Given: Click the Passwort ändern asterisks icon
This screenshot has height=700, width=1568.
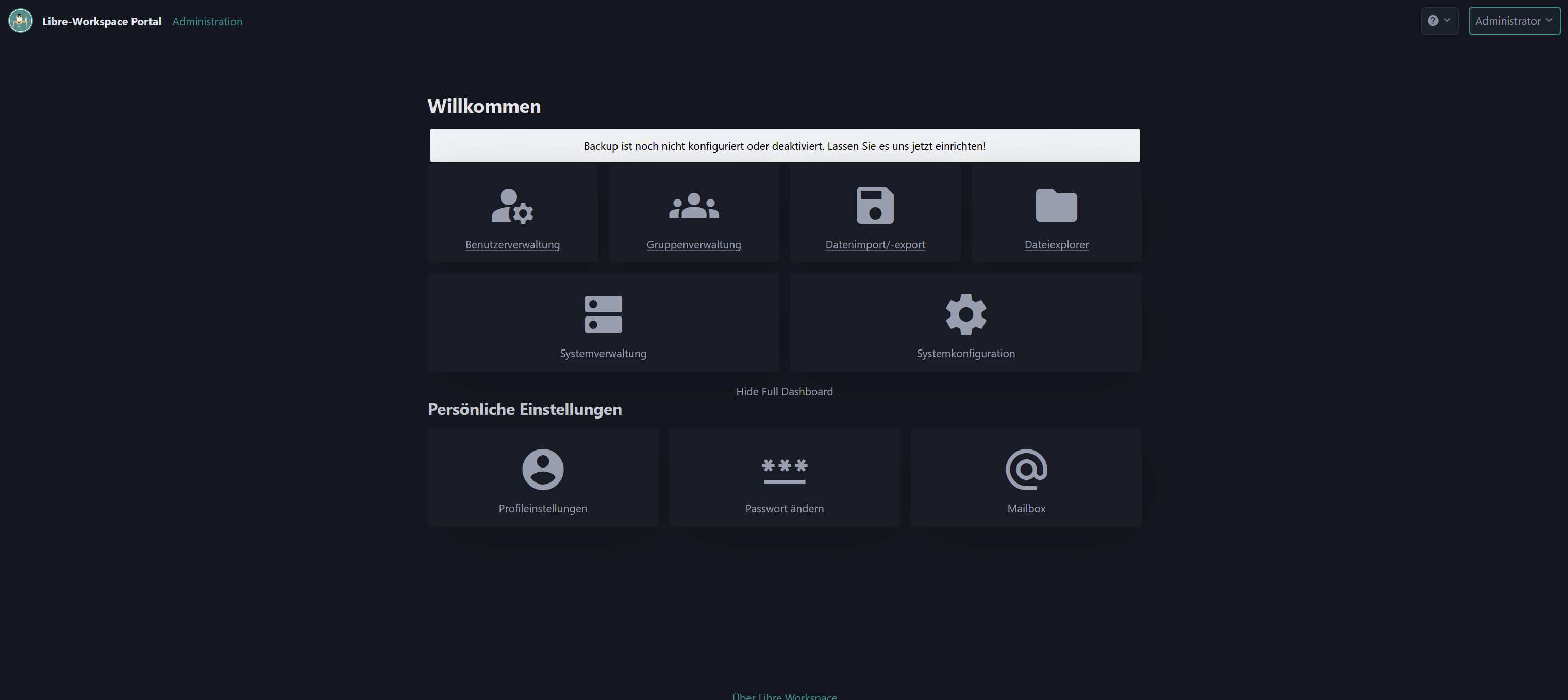Looking at the screenshot, I should pyautogui.click(x=785, y=471).
